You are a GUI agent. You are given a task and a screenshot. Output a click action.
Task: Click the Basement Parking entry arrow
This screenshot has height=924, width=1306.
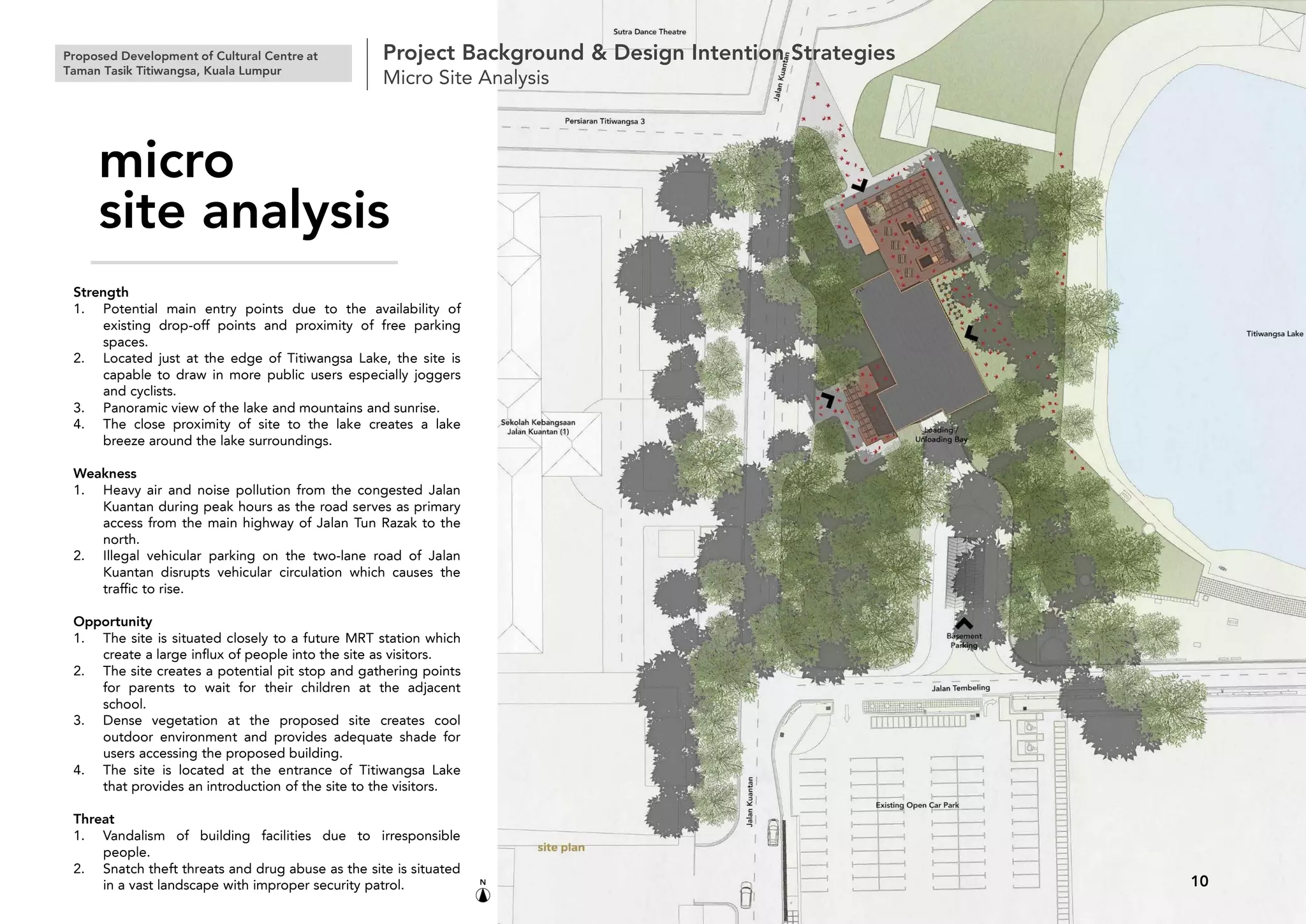pyautogui.click(x=964, y=623)
